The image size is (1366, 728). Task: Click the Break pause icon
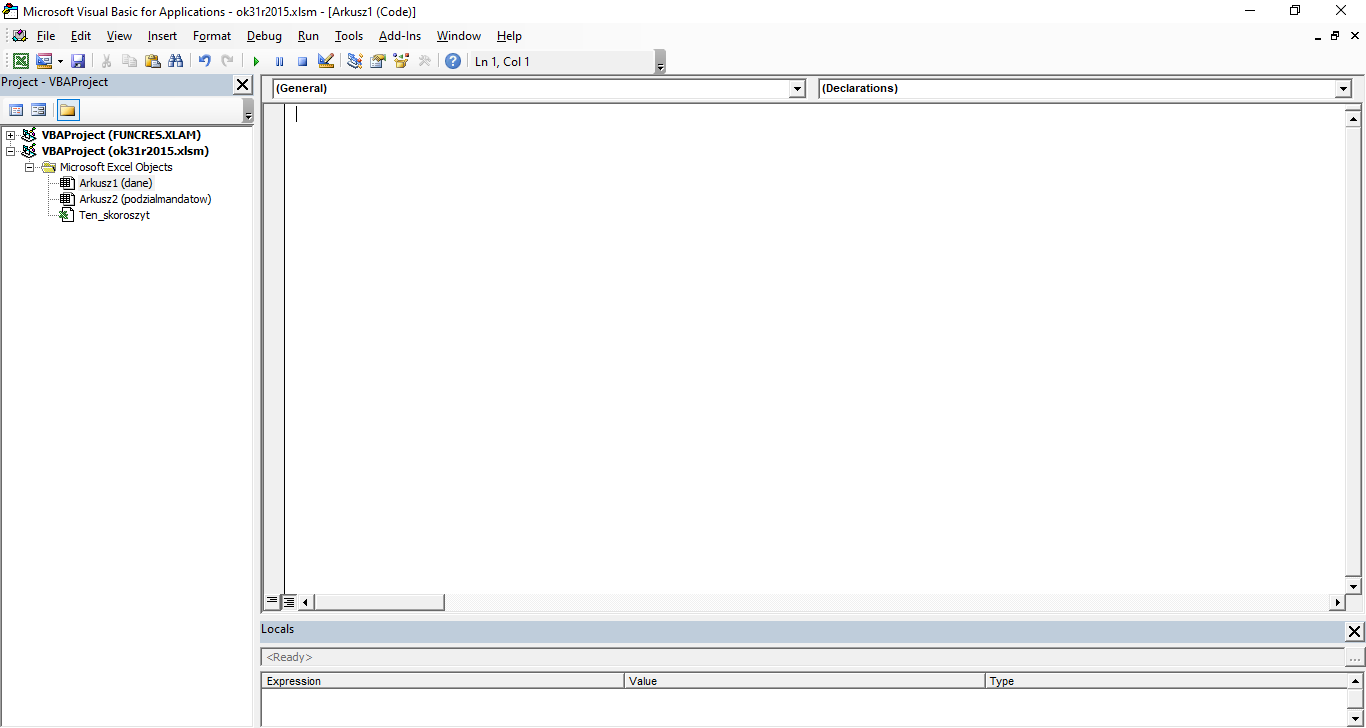[x=279, y=61]
